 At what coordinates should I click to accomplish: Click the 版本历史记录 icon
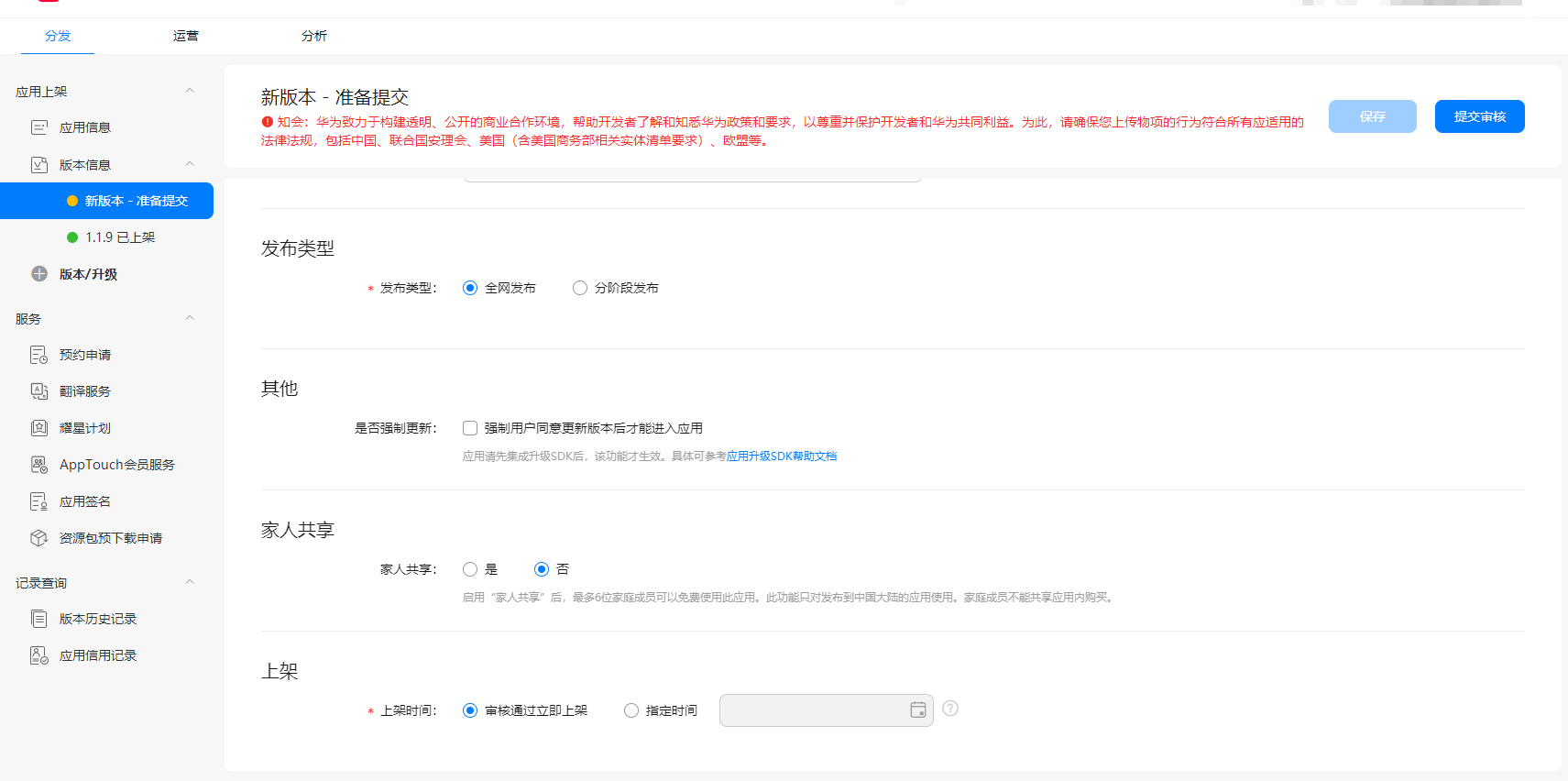point(39,619)
